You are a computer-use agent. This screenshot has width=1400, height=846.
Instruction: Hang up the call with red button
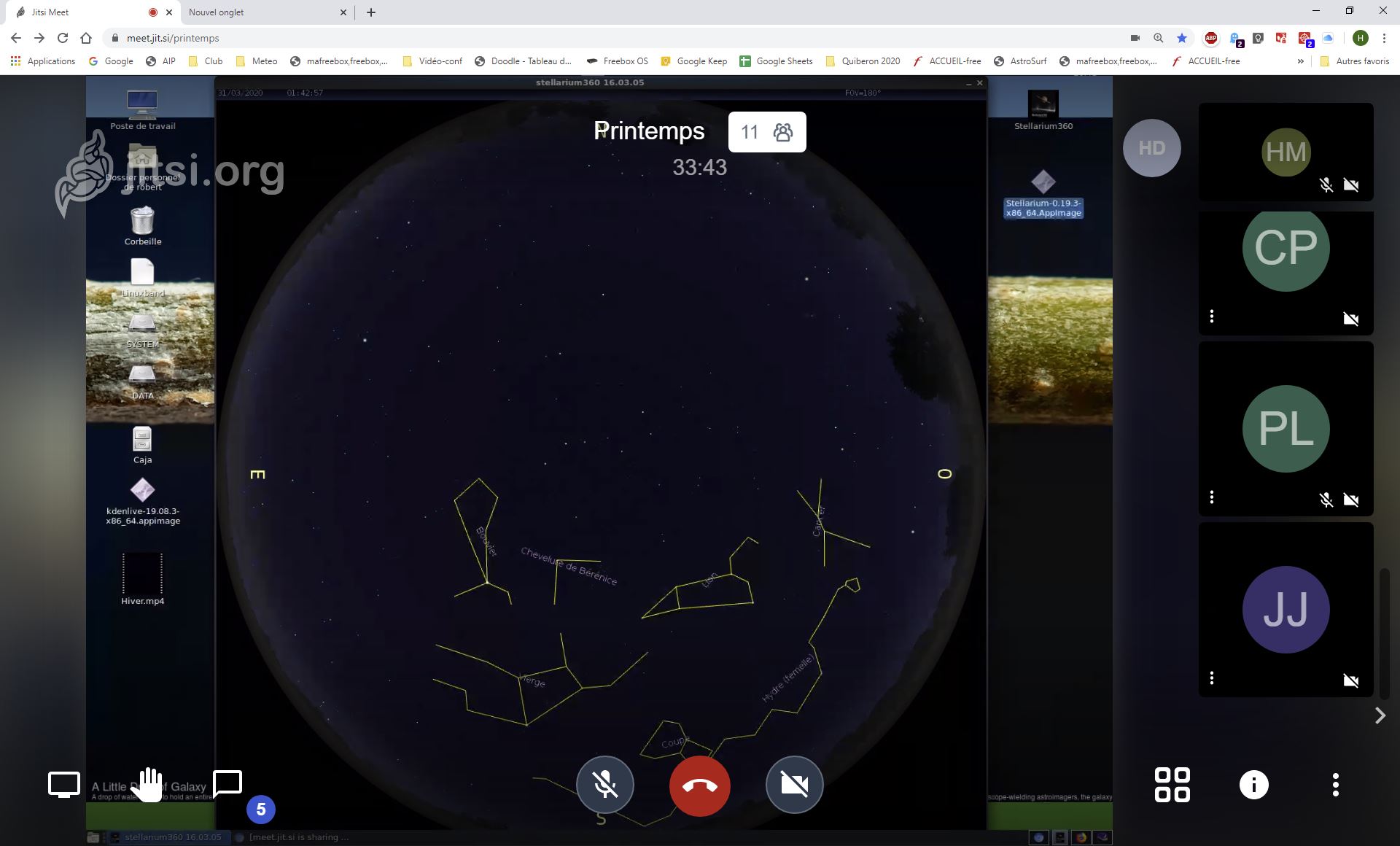tap(699, 785)
